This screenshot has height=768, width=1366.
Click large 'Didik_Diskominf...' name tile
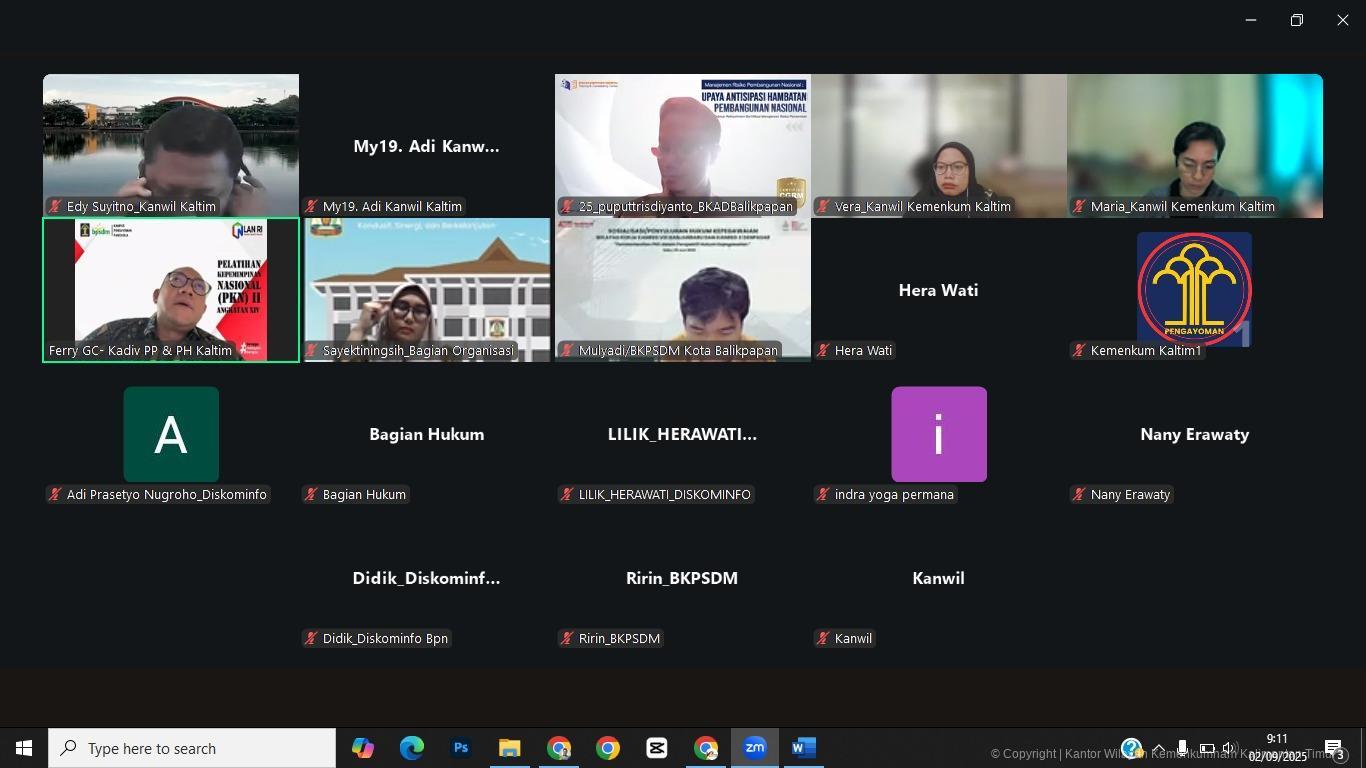(426, 578)
